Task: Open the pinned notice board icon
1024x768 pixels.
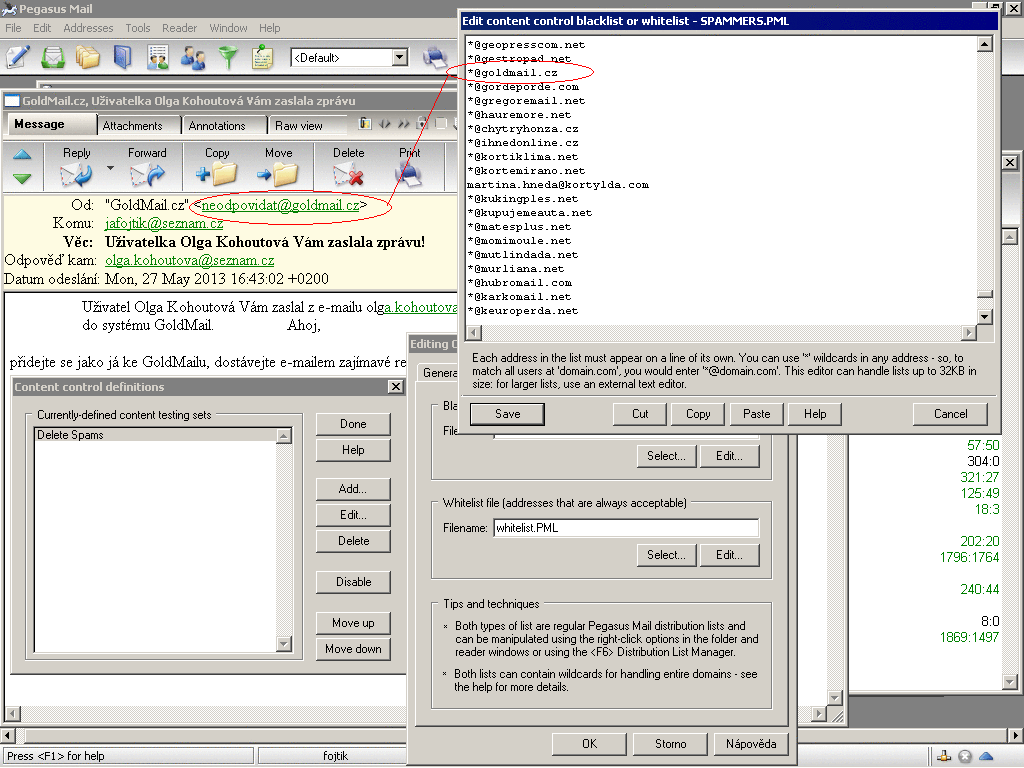Action: coord(263,57)
